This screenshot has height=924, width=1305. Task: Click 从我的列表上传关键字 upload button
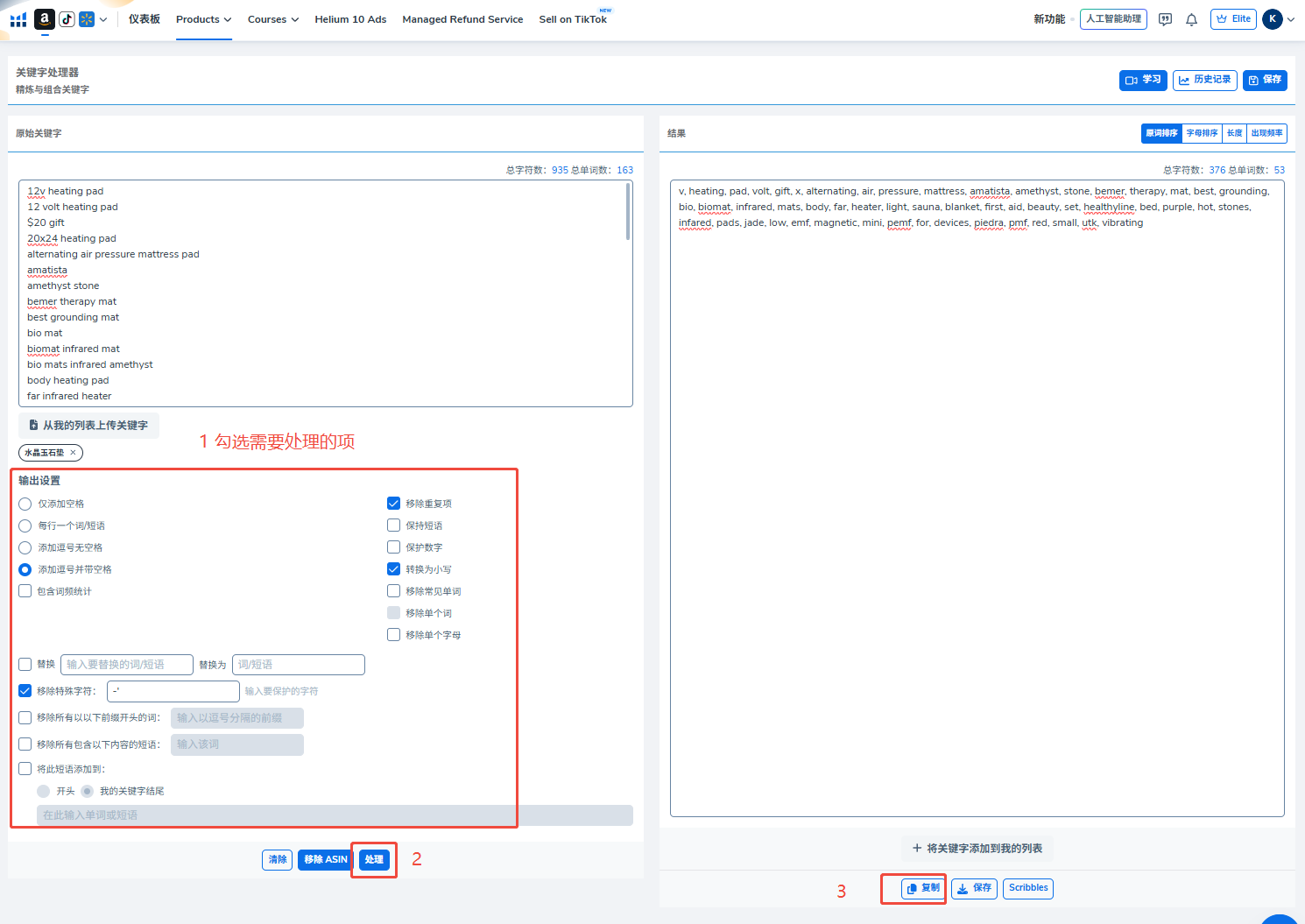[88, 426]
